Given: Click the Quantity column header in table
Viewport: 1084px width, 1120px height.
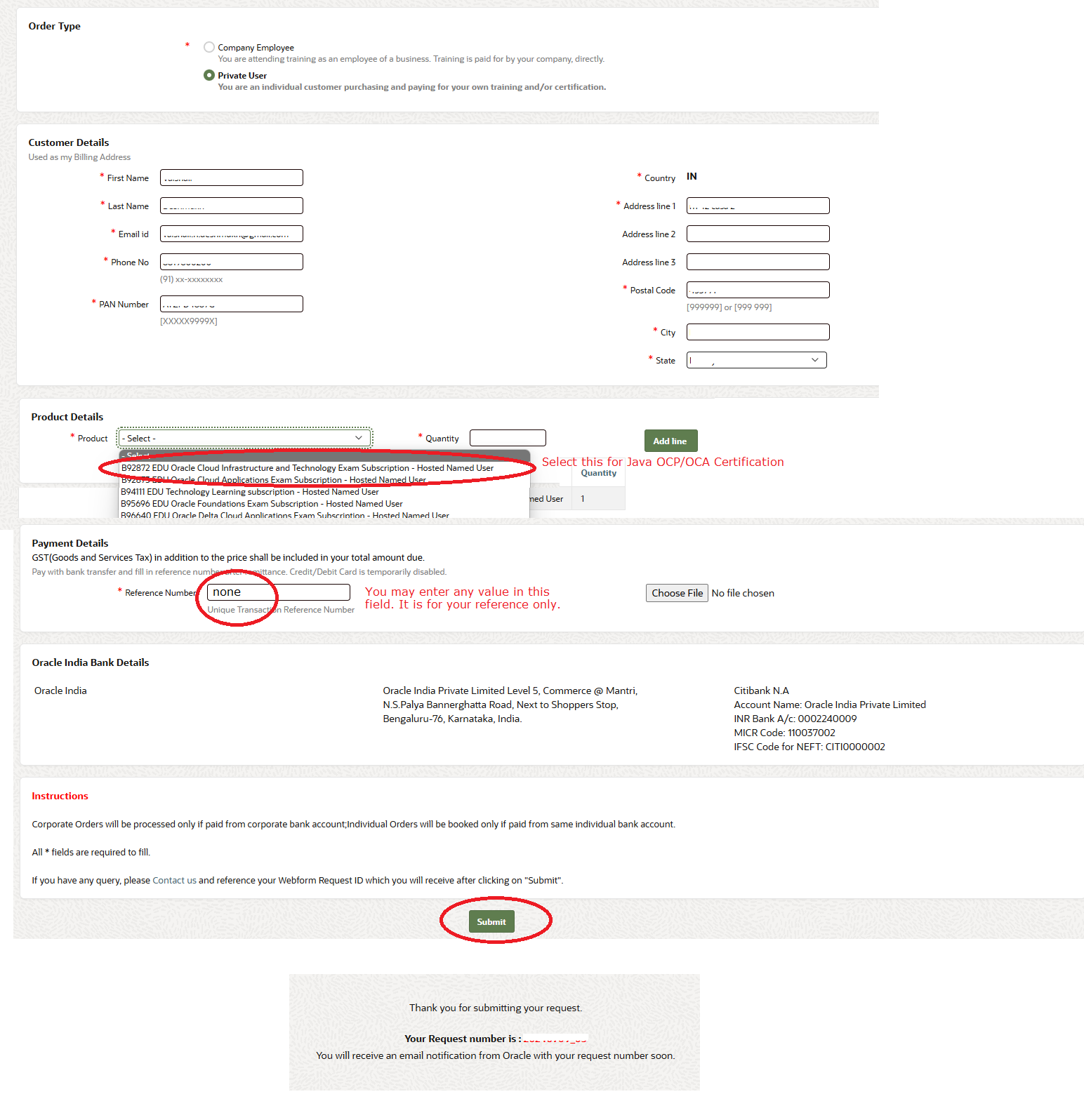Looking at the screenshot, I should coord(598,473).
